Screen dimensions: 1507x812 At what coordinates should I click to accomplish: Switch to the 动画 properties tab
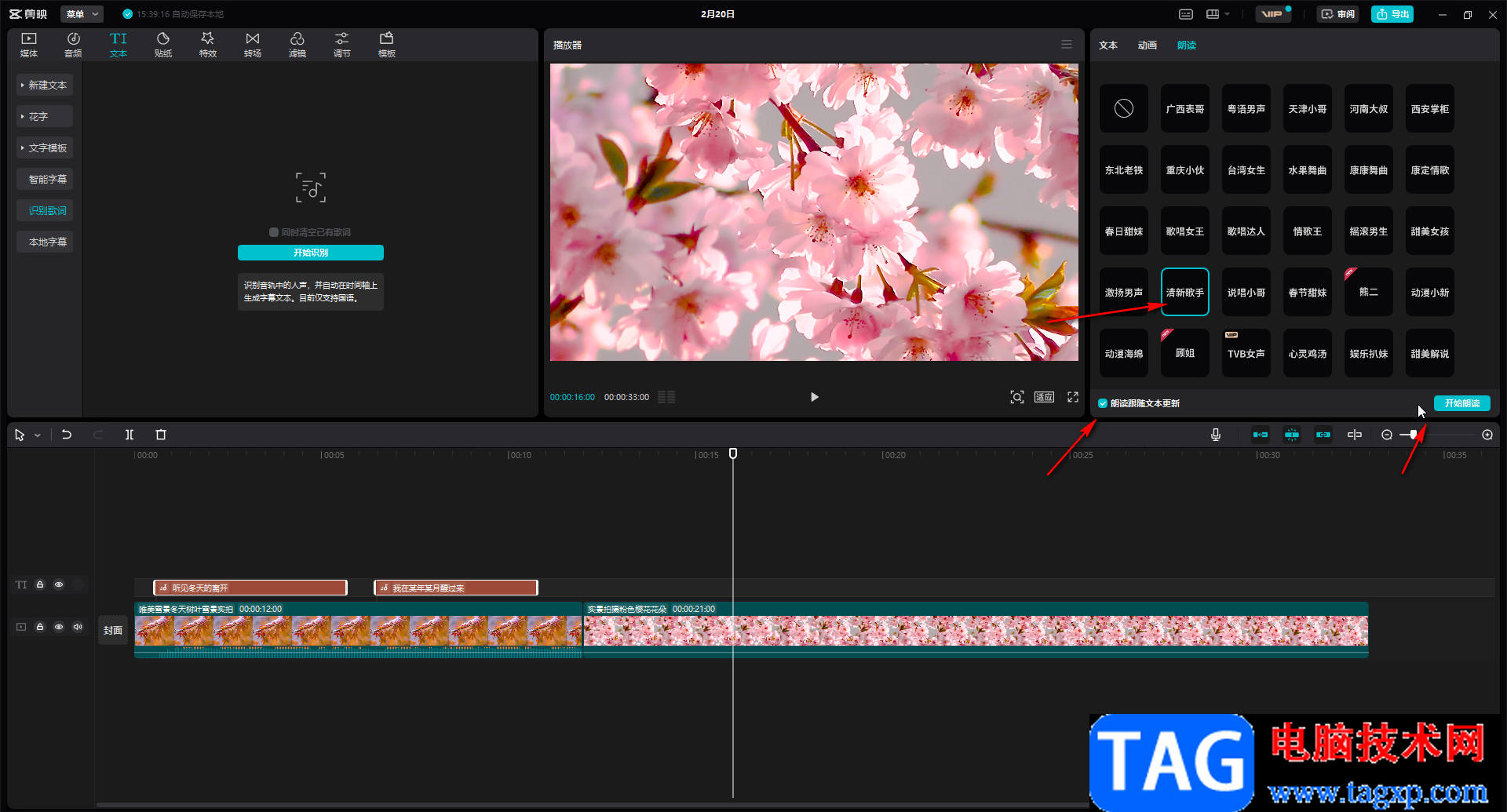click(x=1147, y=46)
